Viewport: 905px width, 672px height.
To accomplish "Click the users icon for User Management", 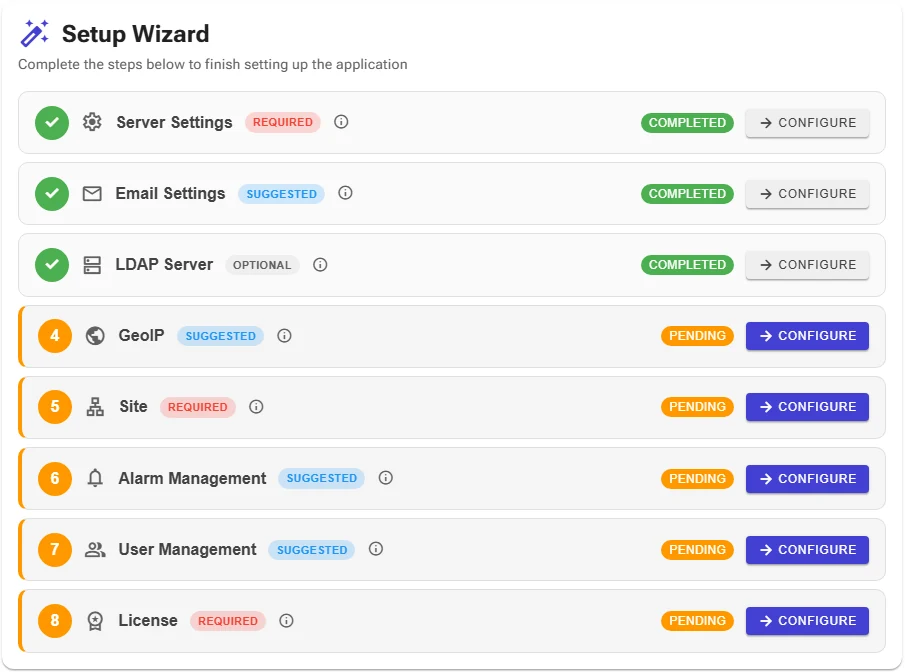I will [x=95, y=550].
